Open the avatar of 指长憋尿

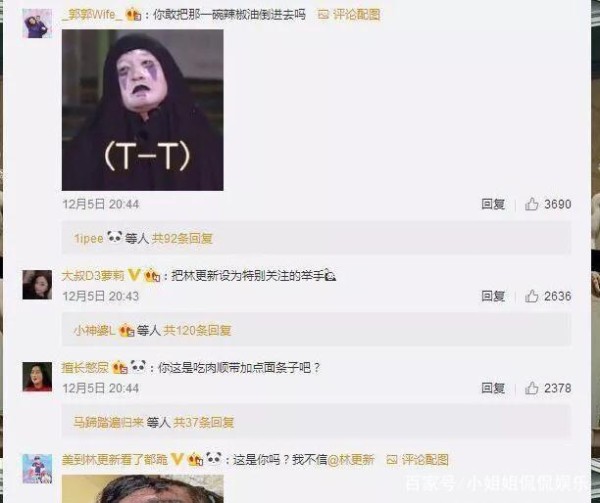(37, 377)
